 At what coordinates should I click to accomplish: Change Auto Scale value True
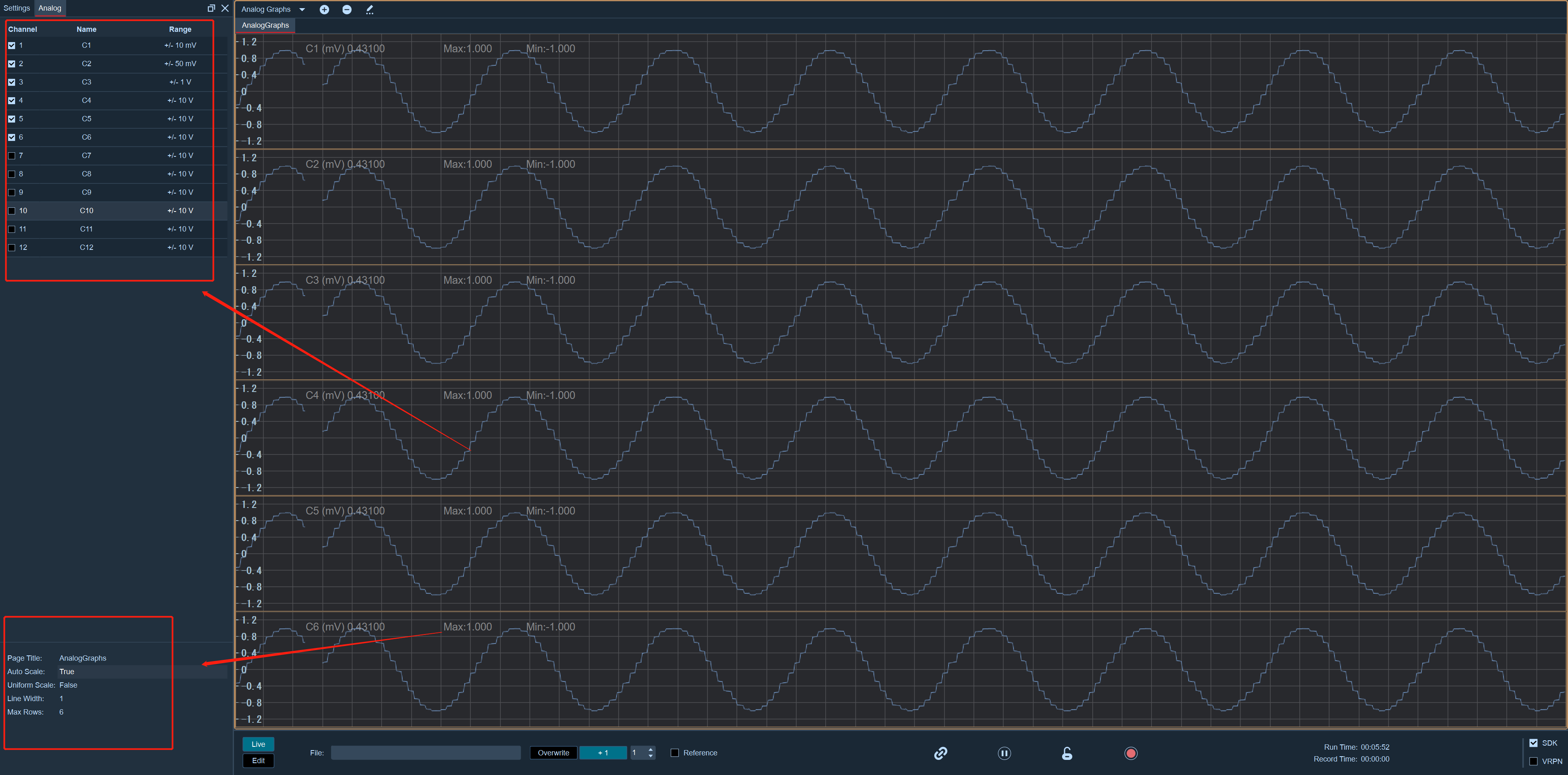[67, 672]
